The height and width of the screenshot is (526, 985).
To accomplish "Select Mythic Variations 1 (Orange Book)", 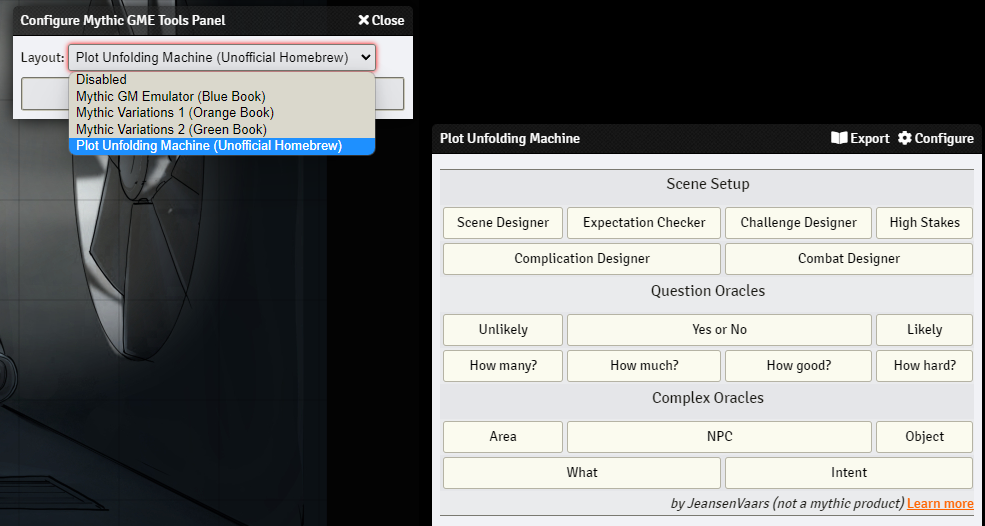I will pyautogui.click(x=222, y=112).
